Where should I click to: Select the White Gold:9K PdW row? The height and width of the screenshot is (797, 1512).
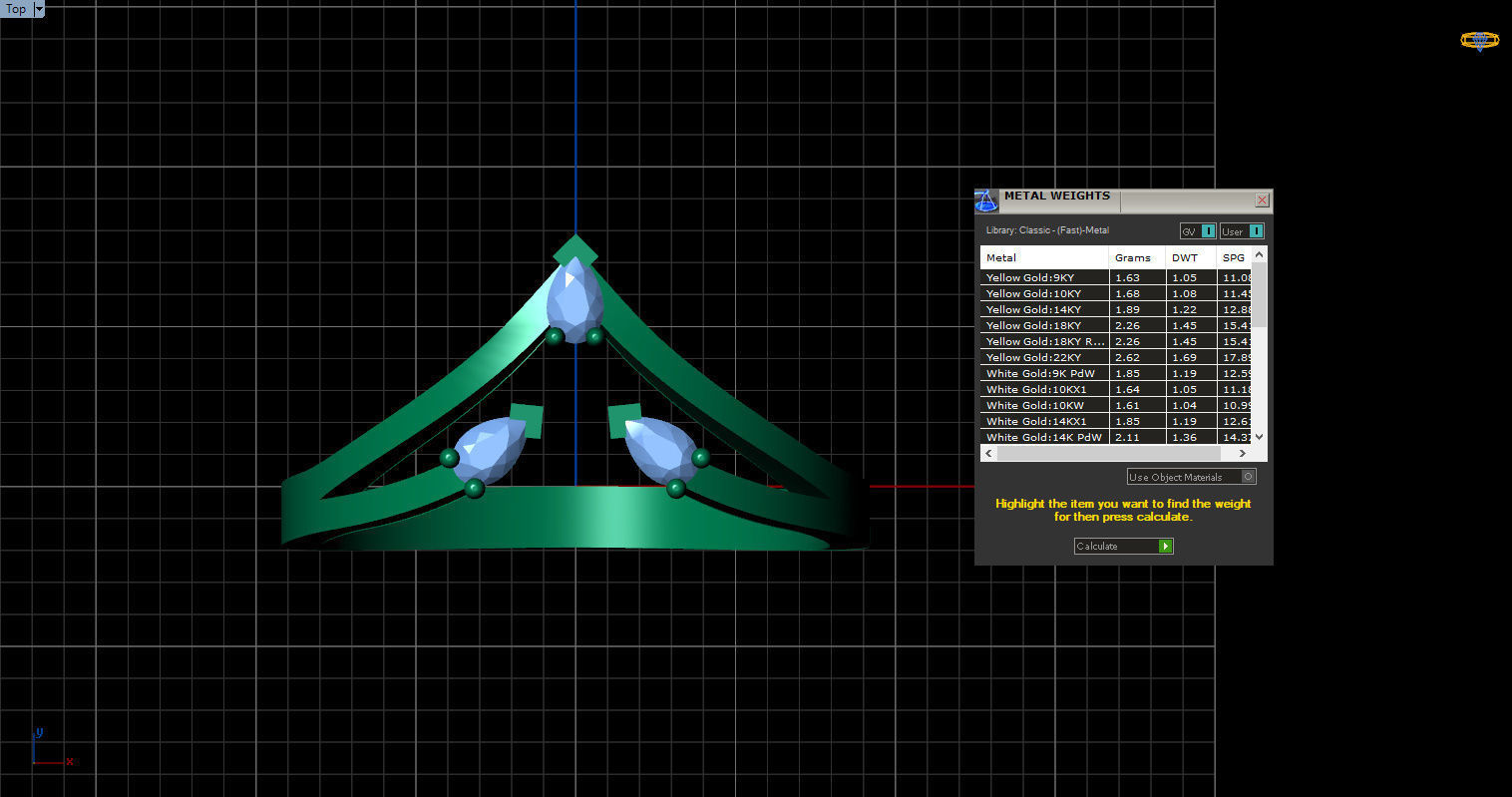coord(1116,373)
